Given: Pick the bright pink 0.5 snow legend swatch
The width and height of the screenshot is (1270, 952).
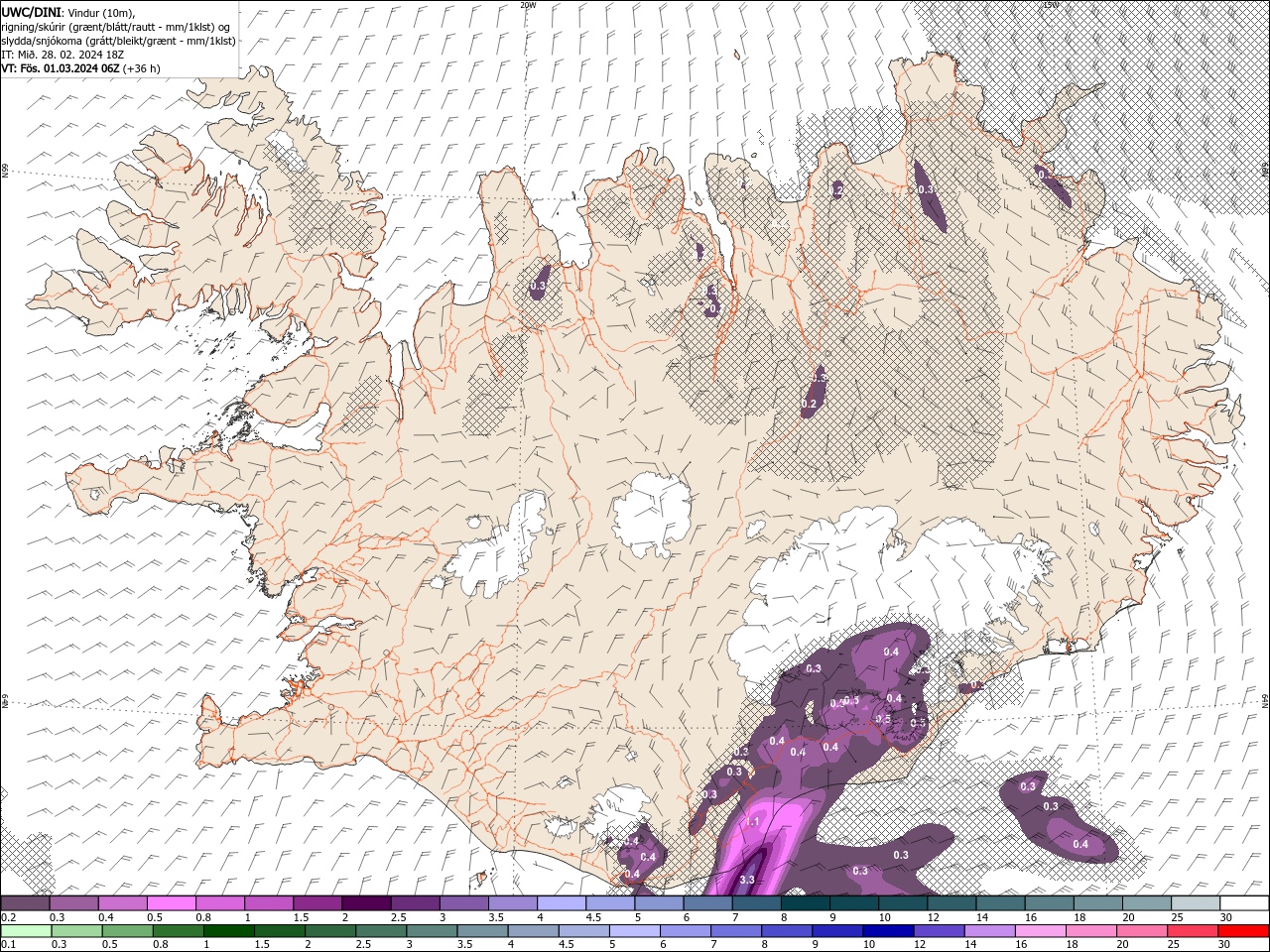Looking at the screenshot, I should 171,903.
